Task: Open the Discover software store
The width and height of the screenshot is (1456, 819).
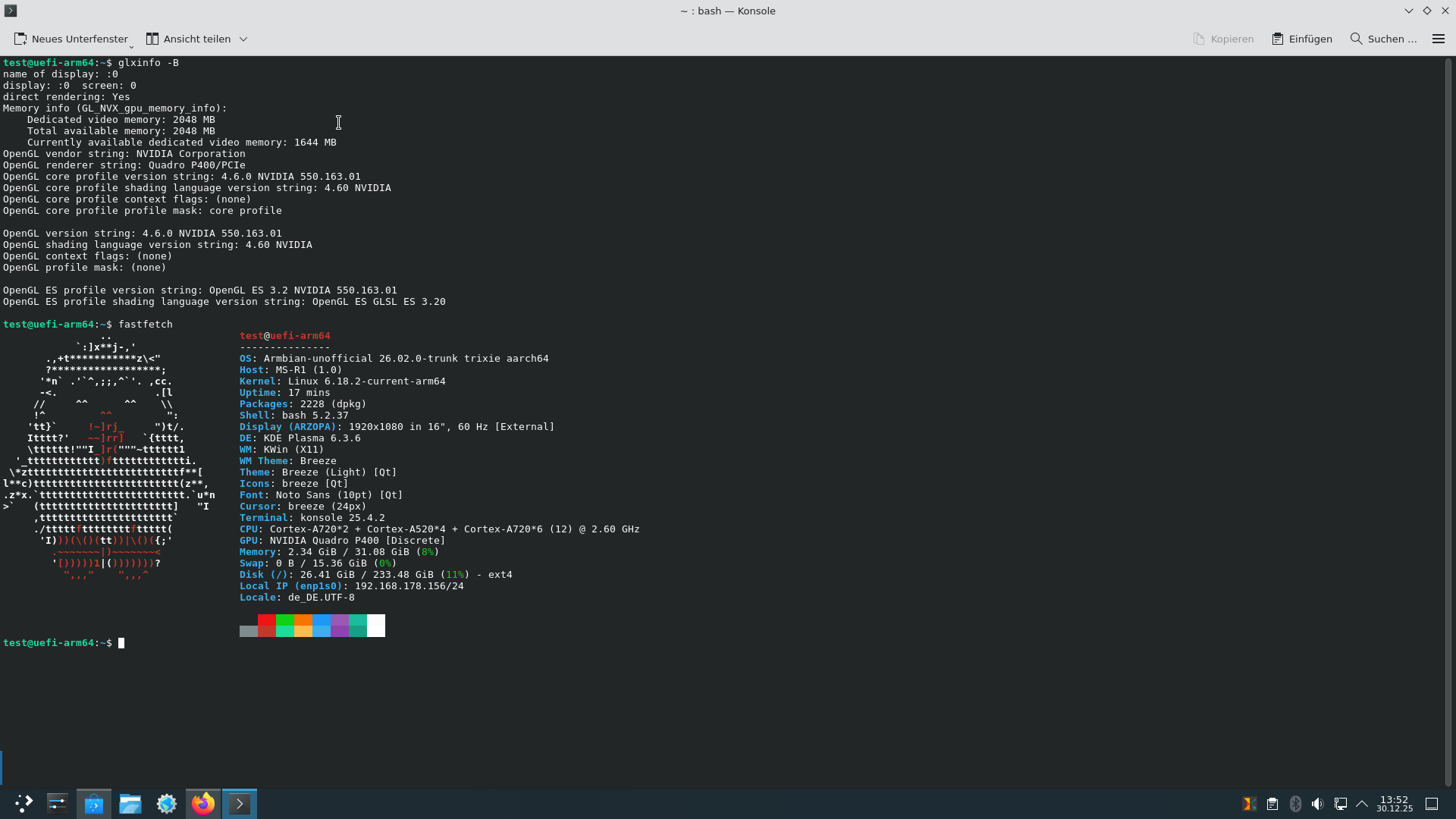Action: click(94, 803)
